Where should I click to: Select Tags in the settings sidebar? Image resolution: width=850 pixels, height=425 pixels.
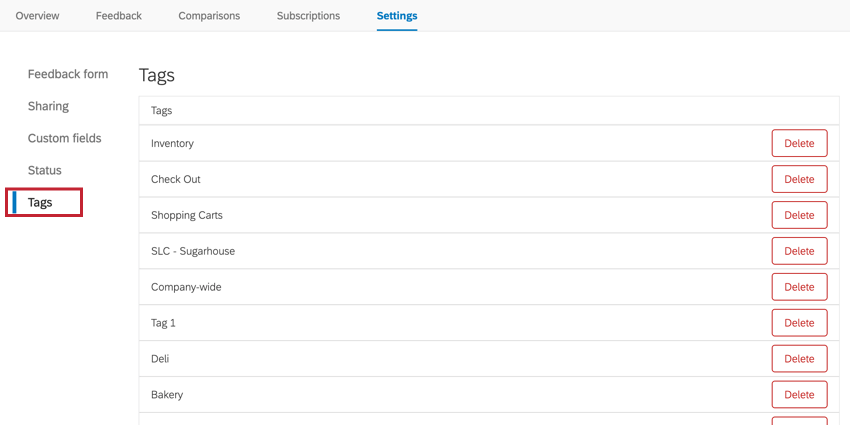click(x=40, y=202)
